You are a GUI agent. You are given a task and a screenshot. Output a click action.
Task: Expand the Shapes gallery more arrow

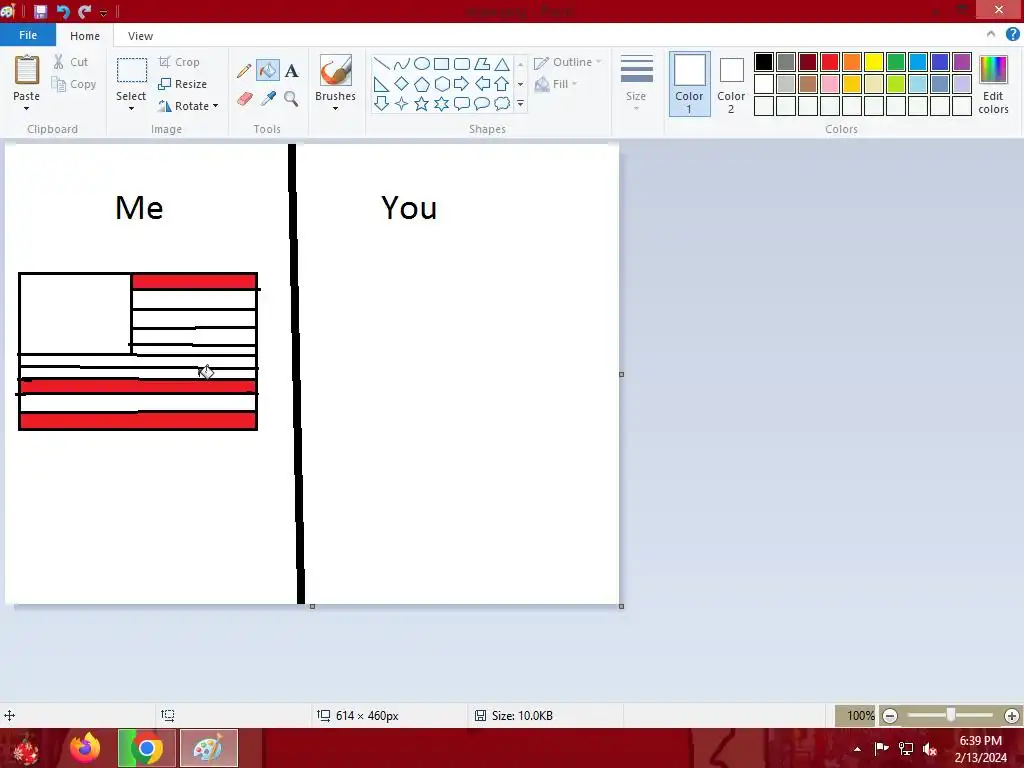520,103
